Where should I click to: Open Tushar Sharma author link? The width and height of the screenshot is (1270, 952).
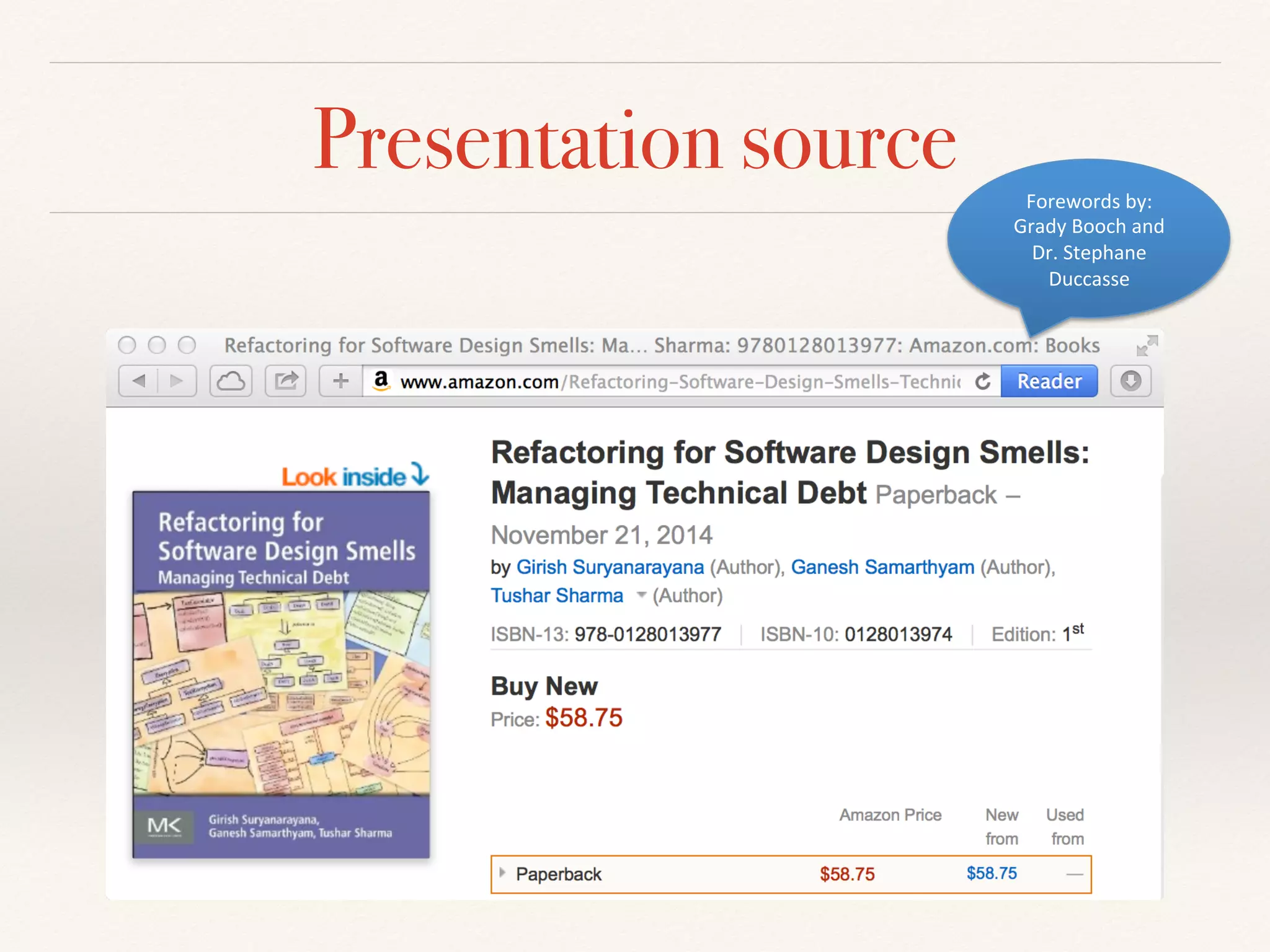[x=557, y=596]
